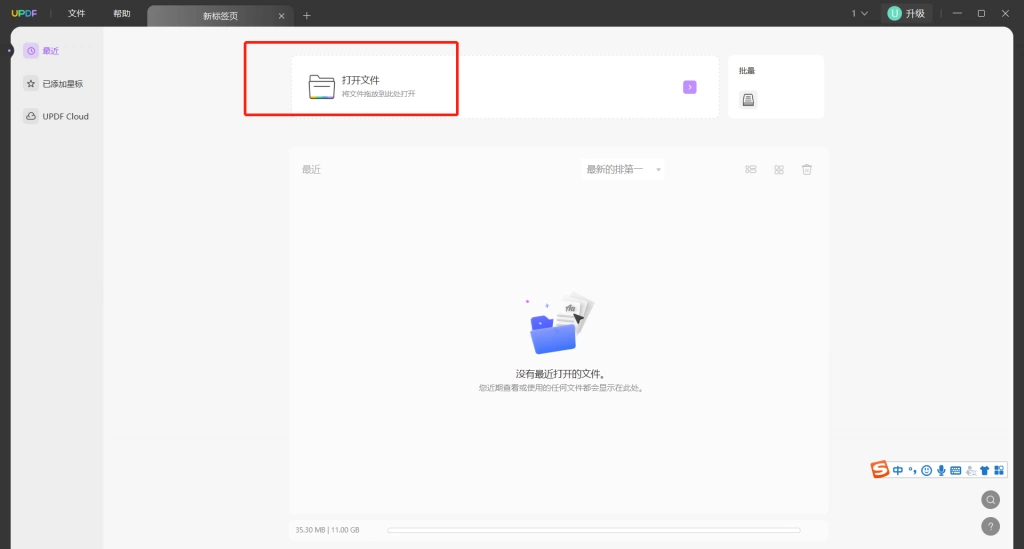Image resolution: width=1024 pixels, height=549 pixels.
Task: Open the newest-first sort dropdown
Action: [x=622, y=170]
